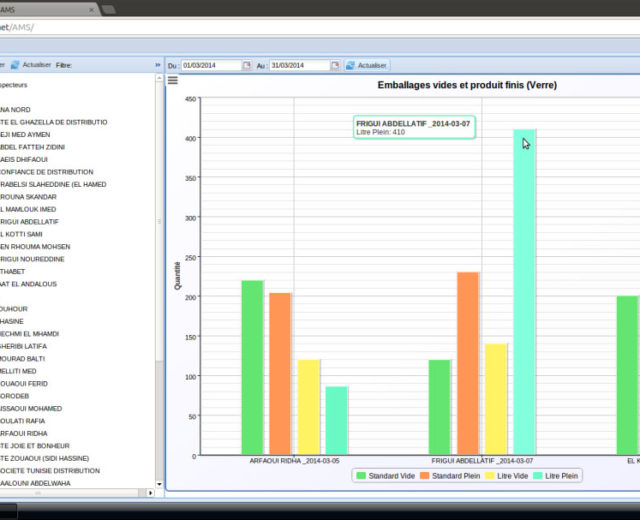Image resolution: width=640 pixels, height=520 pixels.
Task: Toggle Litre Plein series in legend
Action: pos(555,476)
